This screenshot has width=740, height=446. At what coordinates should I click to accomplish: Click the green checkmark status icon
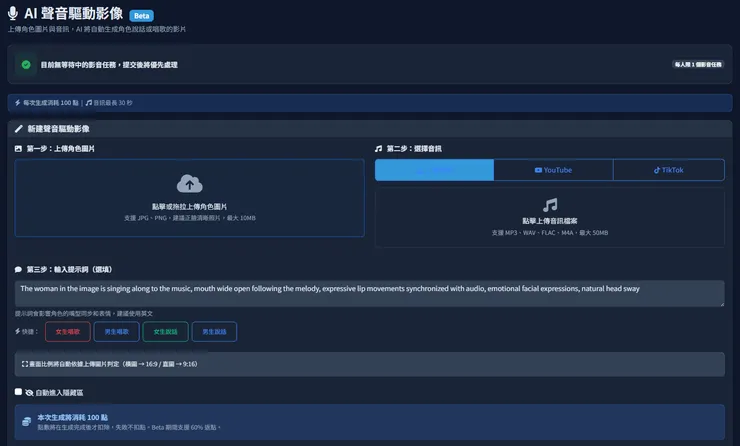(26, 65)
